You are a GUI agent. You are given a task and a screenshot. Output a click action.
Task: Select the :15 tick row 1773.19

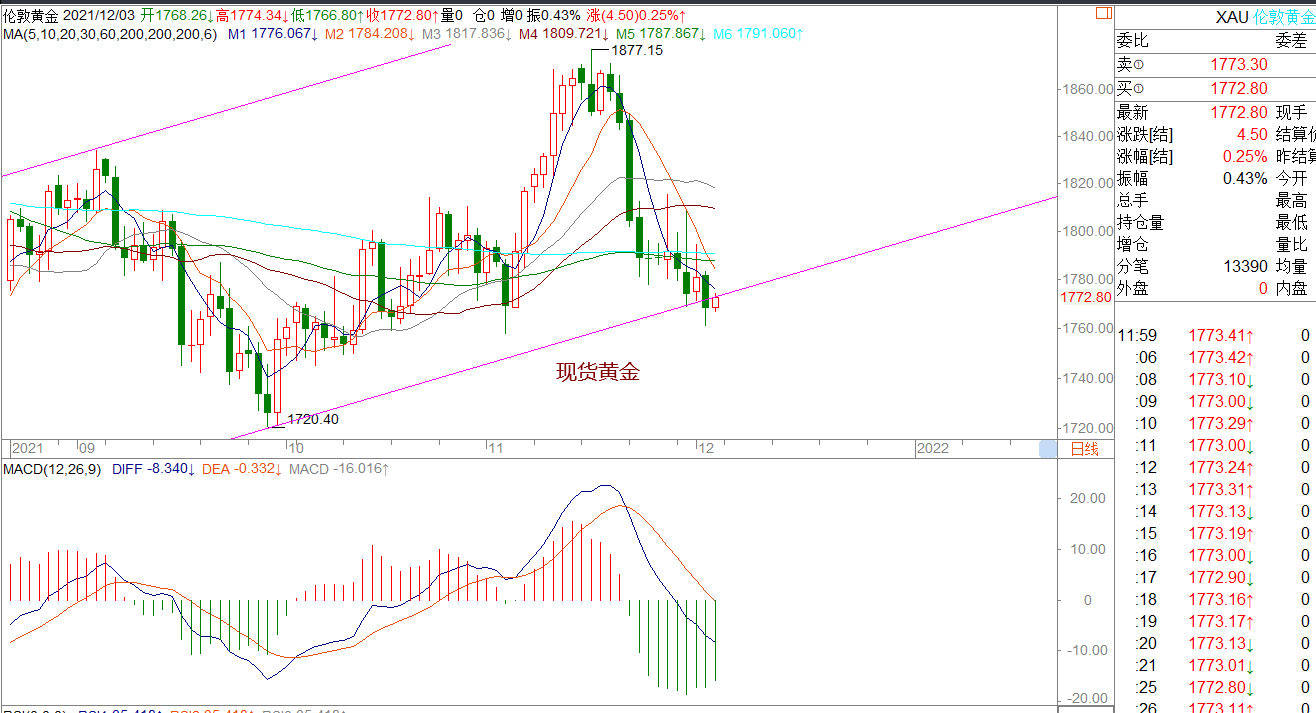tap(1216, 533)
